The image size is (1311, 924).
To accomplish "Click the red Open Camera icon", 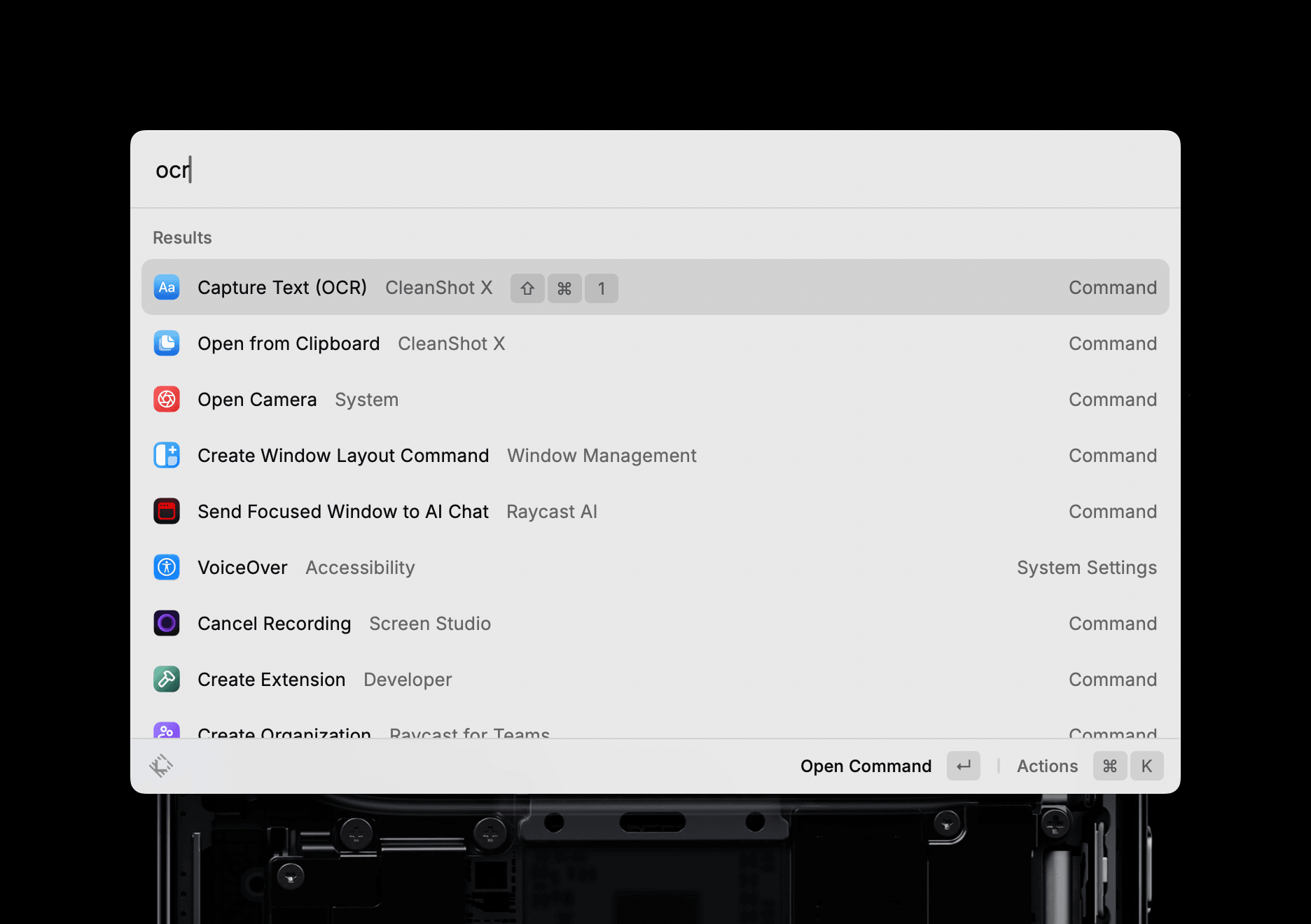I will (167, 399).
